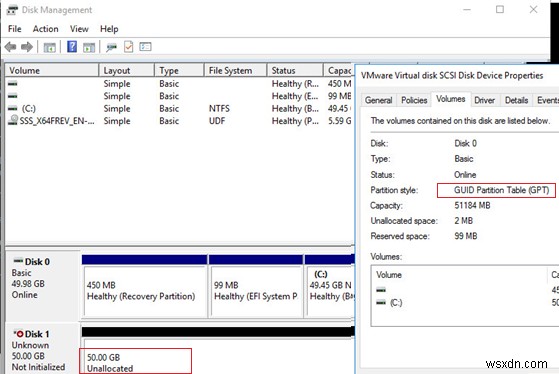Screen dimensions: 559x374
Task: Open the Help menu
Action: pyautogui.click(x=109, y=29)
